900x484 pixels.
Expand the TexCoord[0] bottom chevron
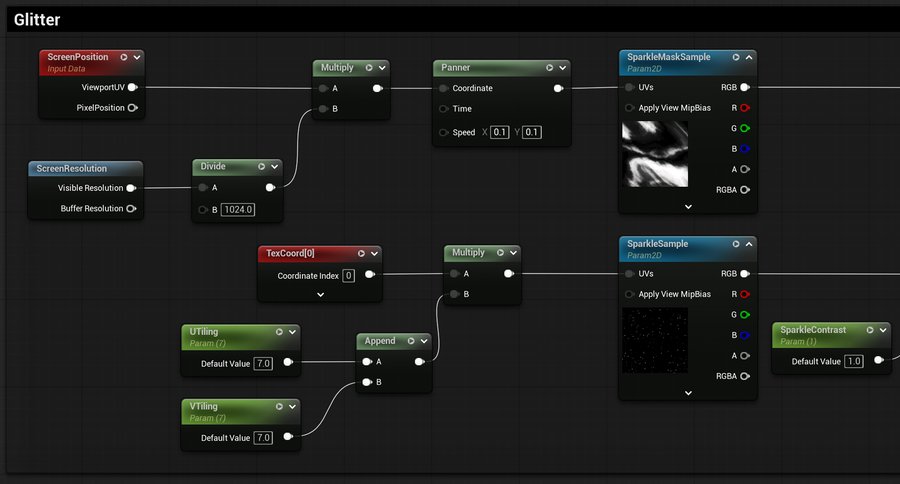tap(320, 295)
